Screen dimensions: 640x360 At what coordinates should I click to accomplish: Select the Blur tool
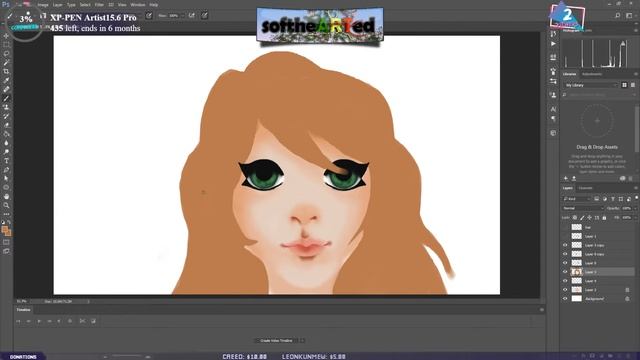coord(6,143)
